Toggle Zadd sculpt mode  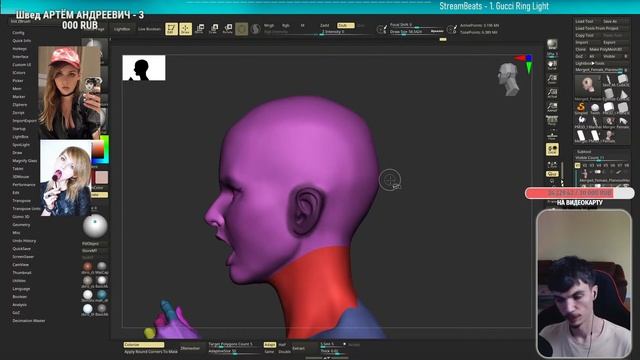tap(324, 25)
